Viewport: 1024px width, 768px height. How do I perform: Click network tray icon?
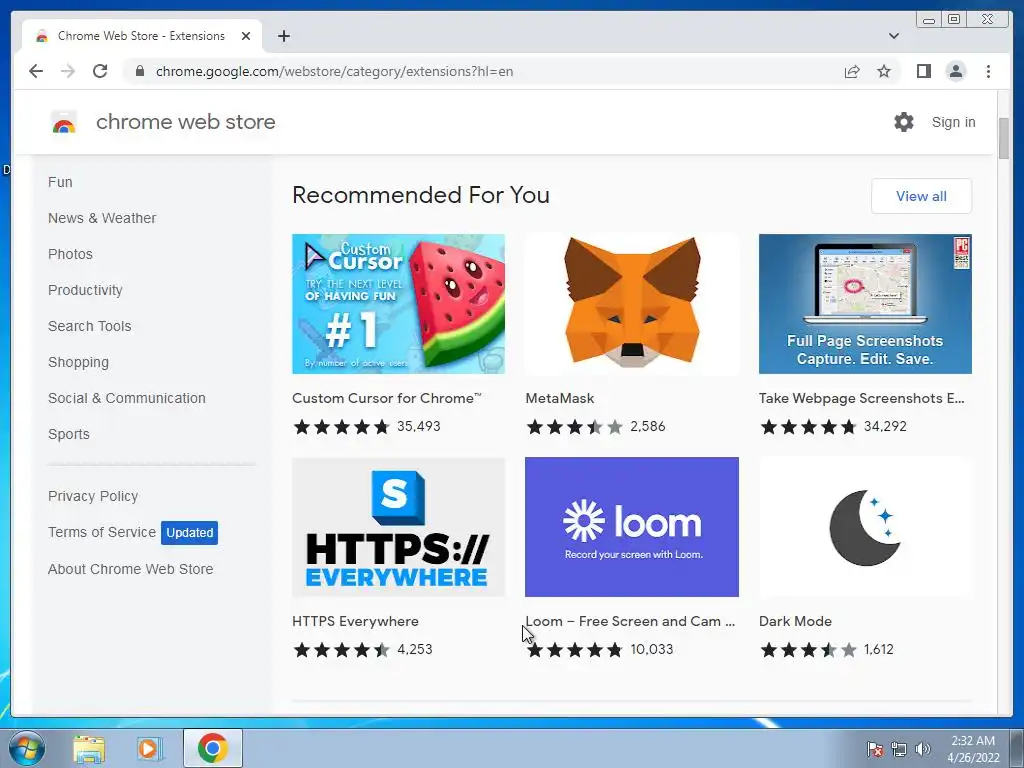click(899, 749)
